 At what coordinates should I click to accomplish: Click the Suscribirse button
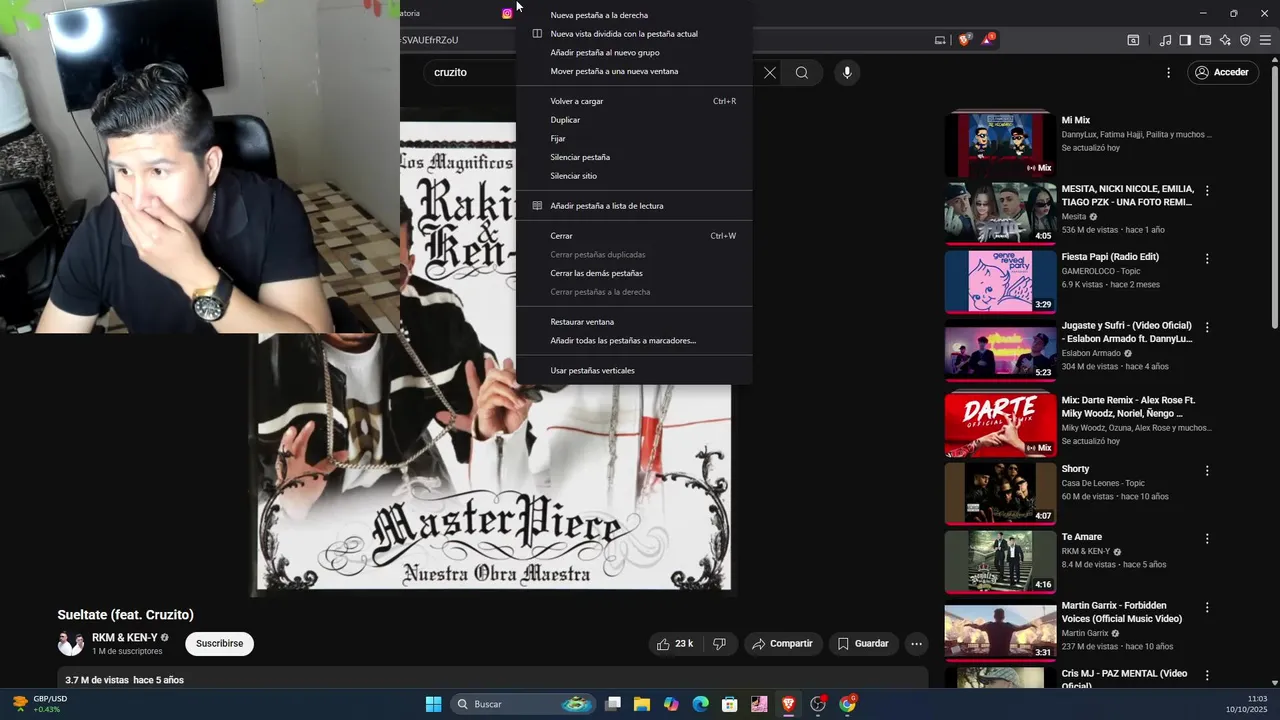coord(220,644)
